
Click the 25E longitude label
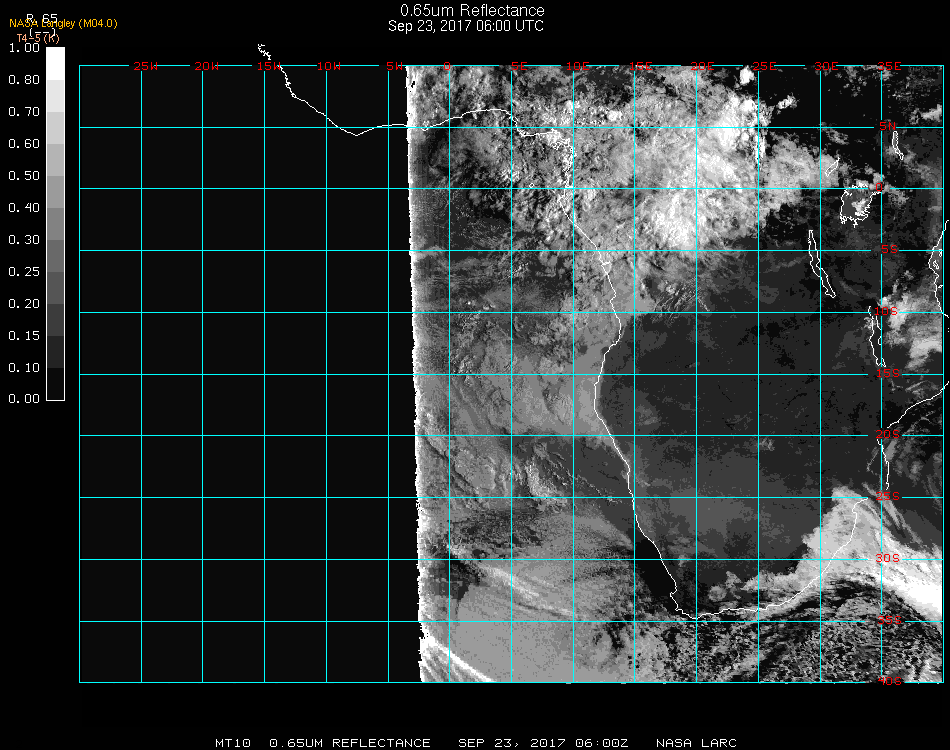coord(765,66)
